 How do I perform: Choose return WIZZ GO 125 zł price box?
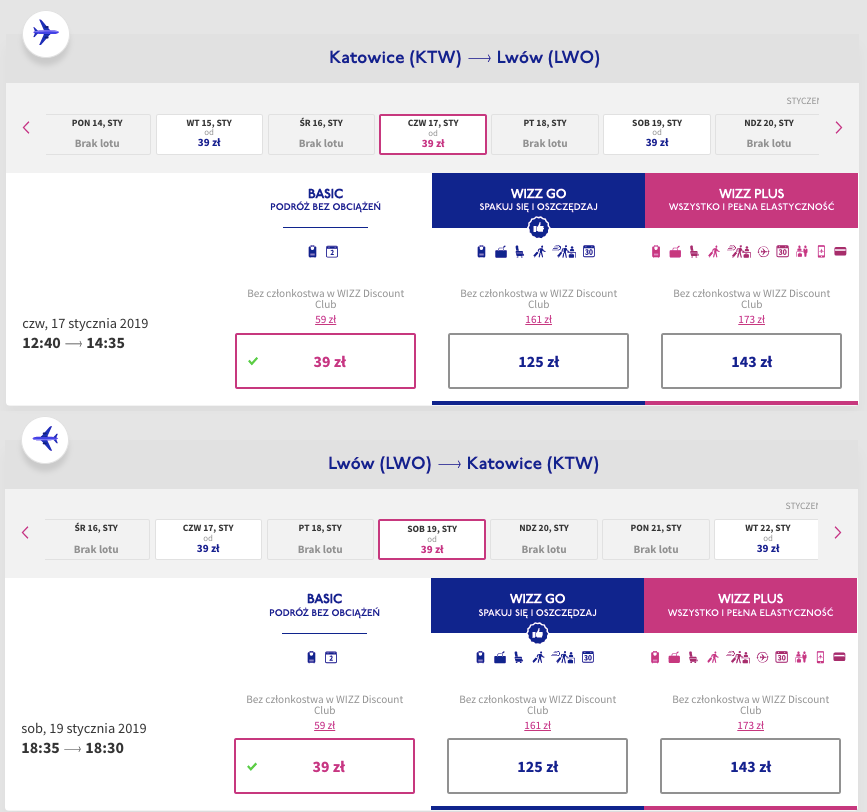click(538, 767)
